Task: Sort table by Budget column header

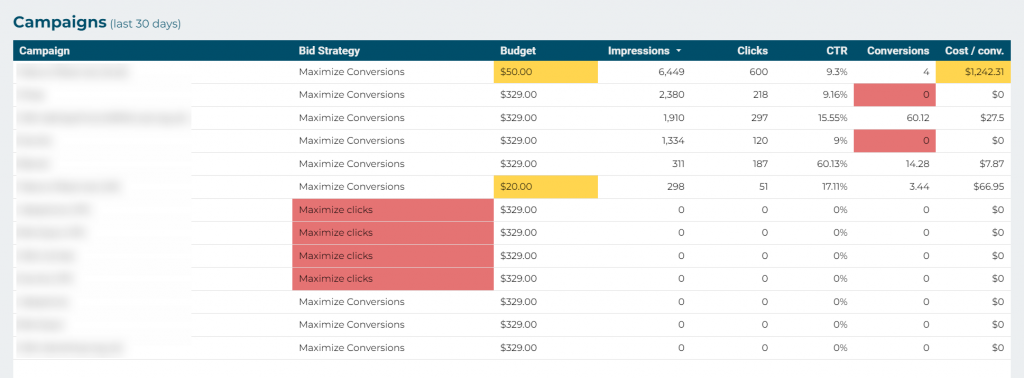Action: (x=518, y=50)
